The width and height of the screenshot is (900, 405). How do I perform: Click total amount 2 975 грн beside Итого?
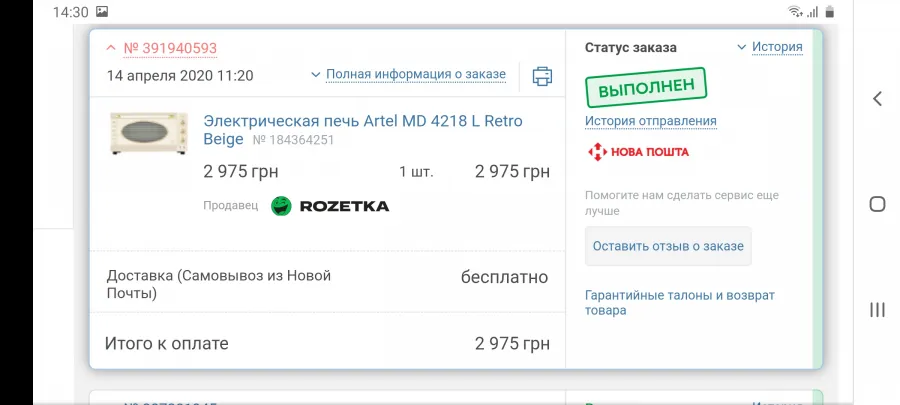pyautogui.click(x=512, y=344)
